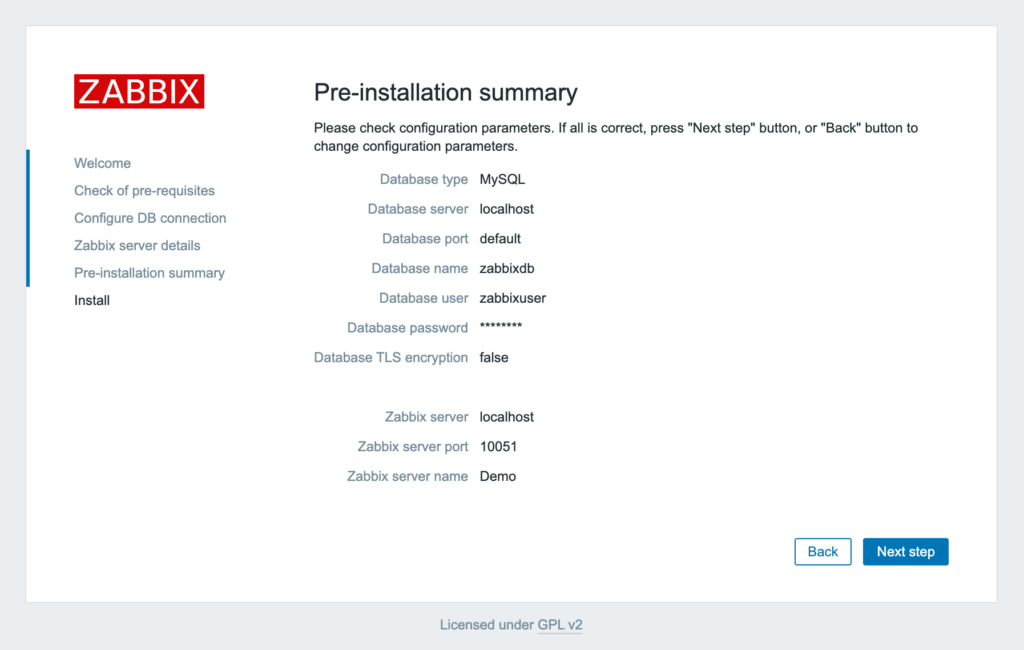Click the Pre-installation summary step
Viewport: 1024px width, 650px height.
tap(148, 272)
